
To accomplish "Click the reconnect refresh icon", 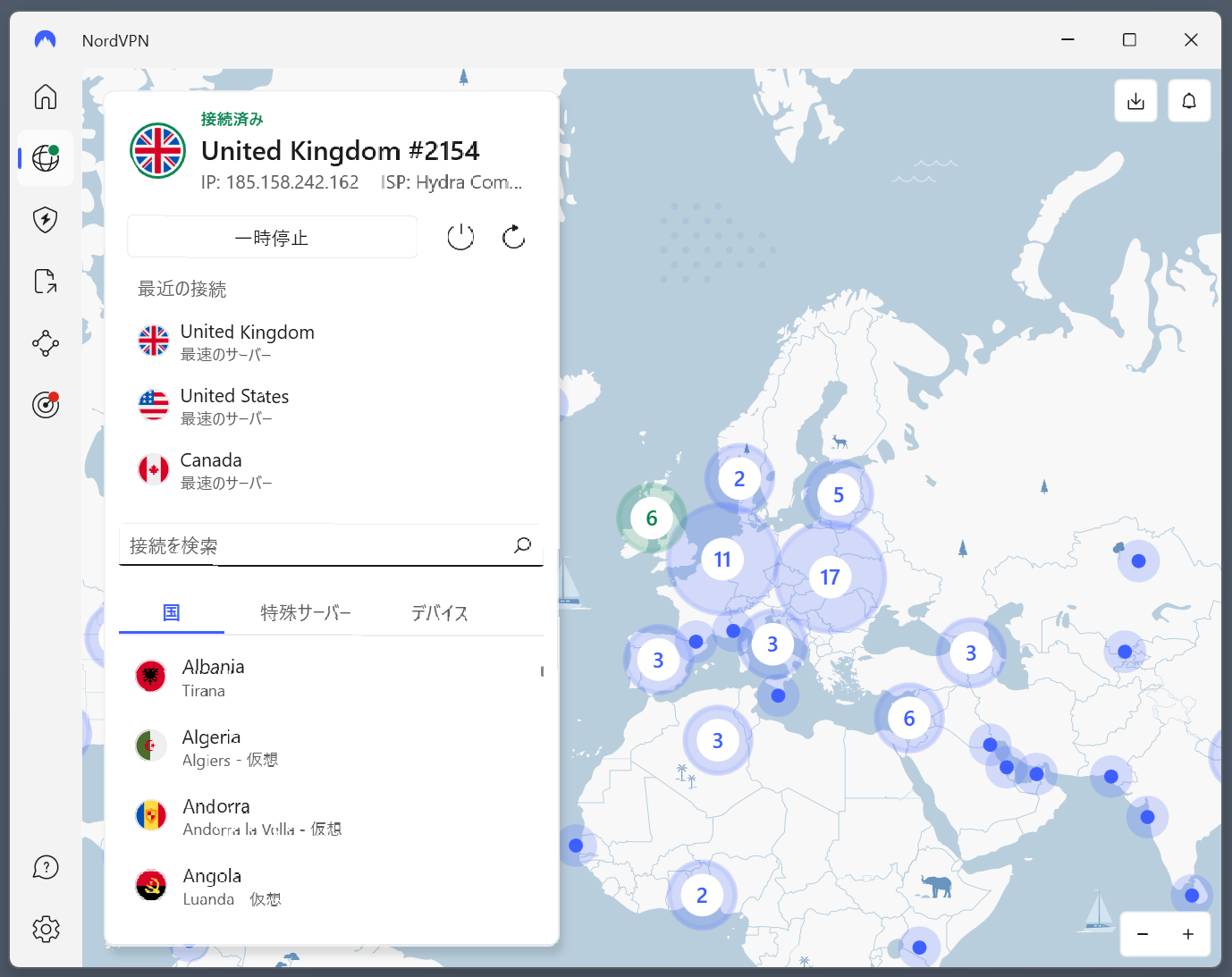I will click(x=513, y=237).
